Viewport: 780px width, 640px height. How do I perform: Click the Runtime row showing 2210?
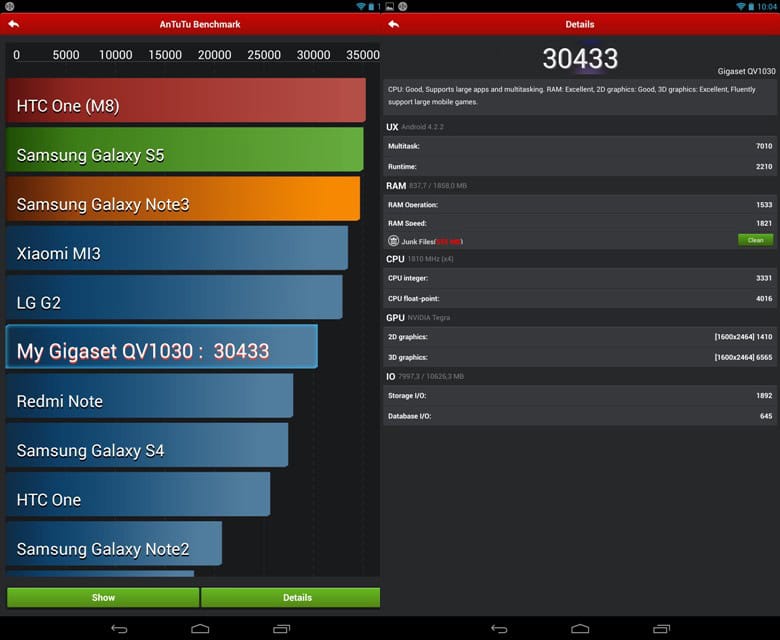click(580, 166)
